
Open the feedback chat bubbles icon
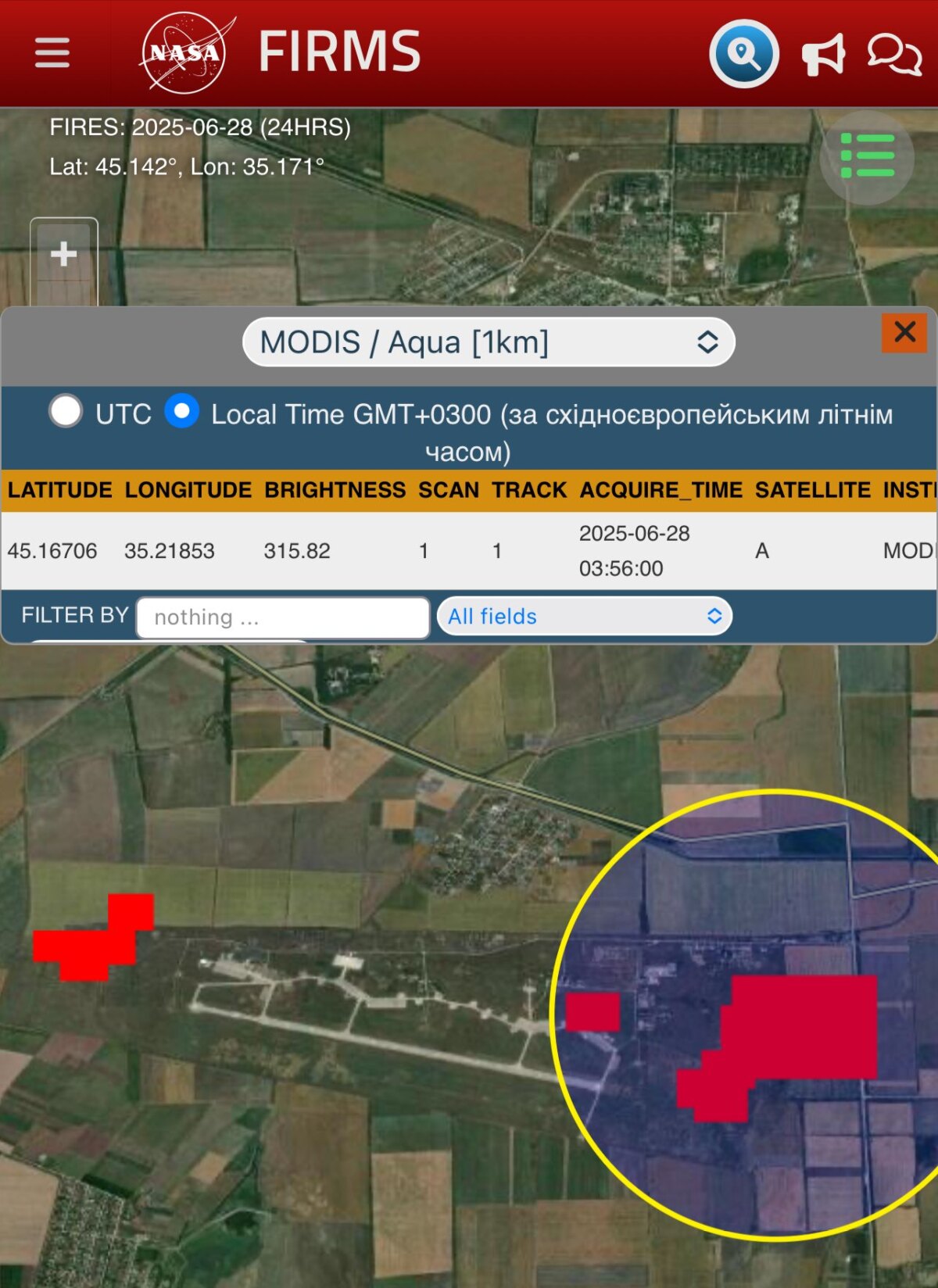coord(894,53)
